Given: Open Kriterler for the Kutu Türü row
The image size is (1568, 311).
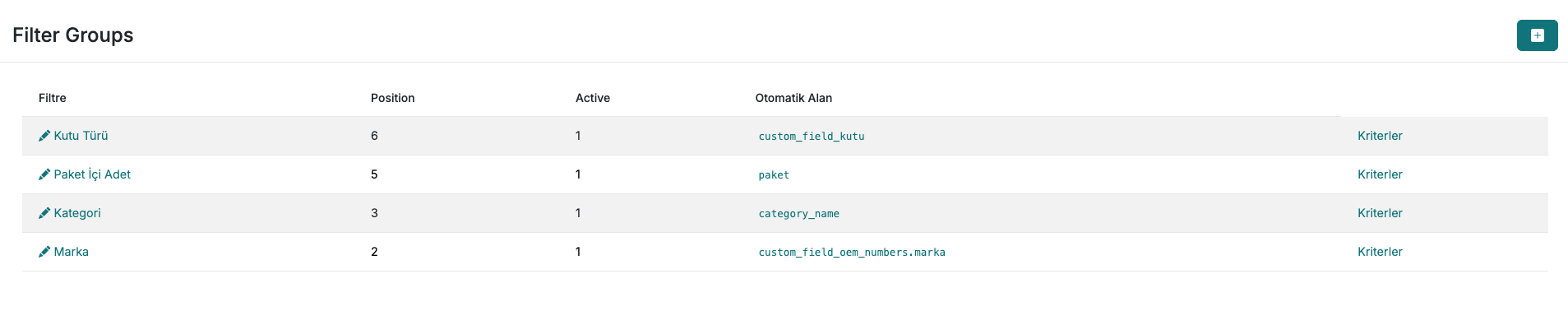Looking at the screenshot, I should [1380, 136].
